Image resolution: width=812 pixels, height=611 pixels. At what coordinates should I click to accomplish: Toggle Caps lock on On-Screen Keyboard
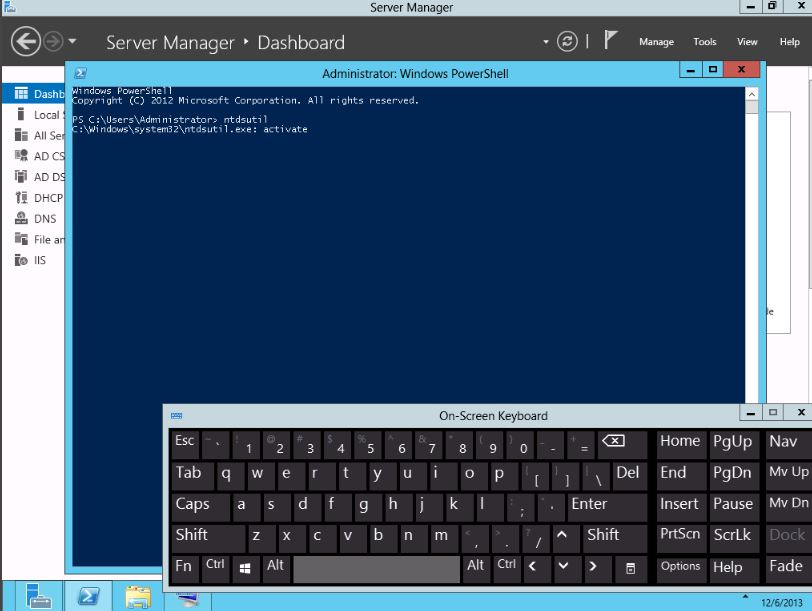pos(200,506)
